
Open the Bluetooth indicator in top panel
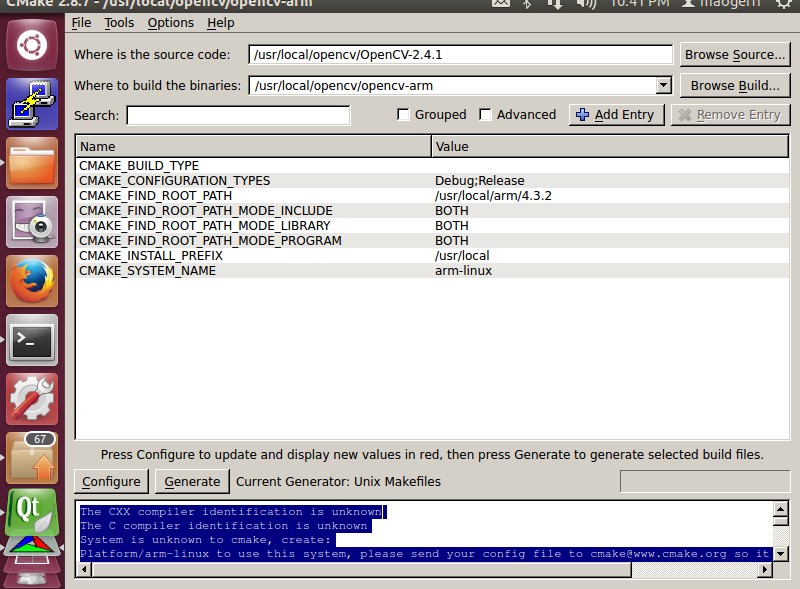click(x=527, y=4)
